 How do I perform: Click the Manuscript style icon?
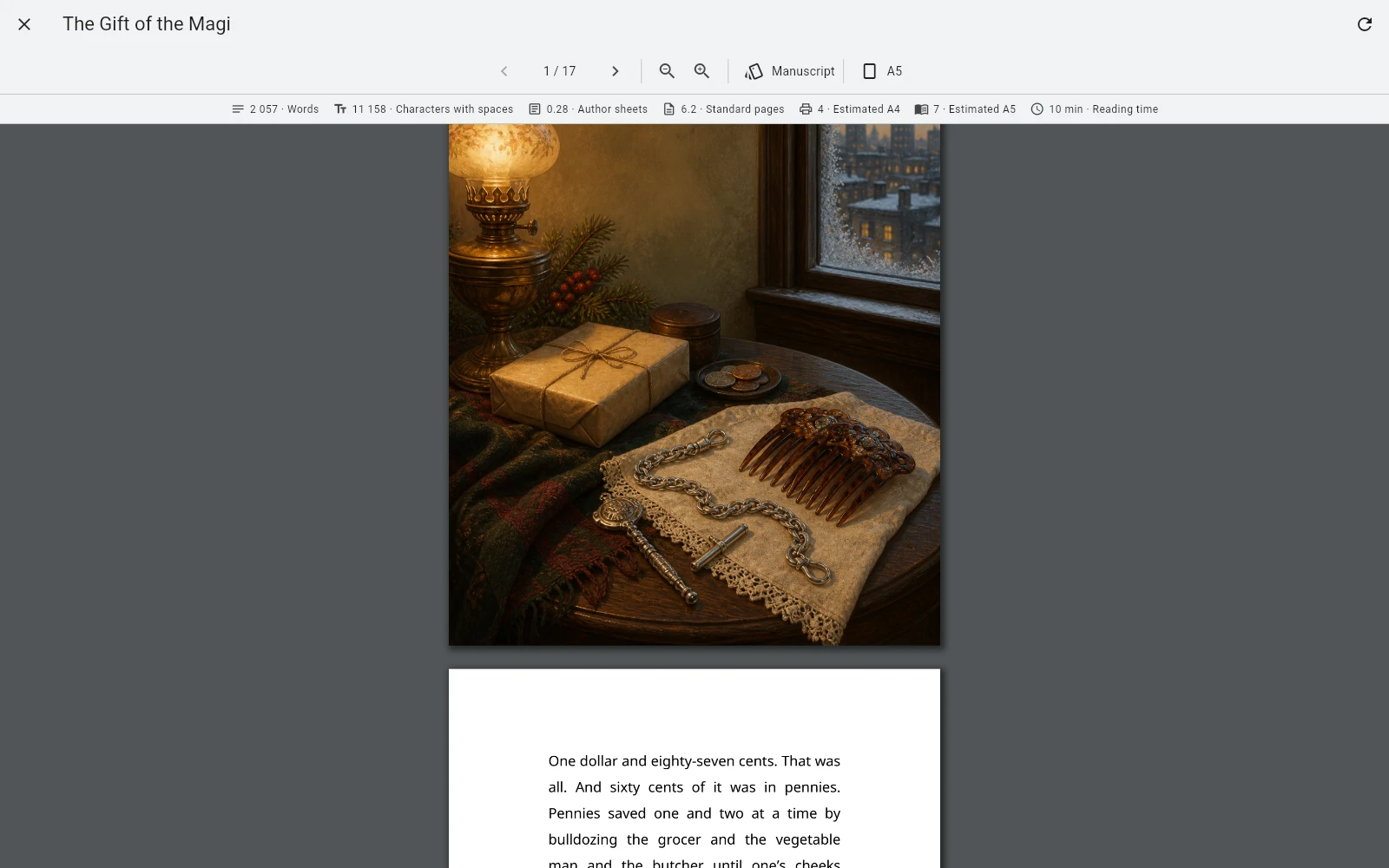click(754, 71)
